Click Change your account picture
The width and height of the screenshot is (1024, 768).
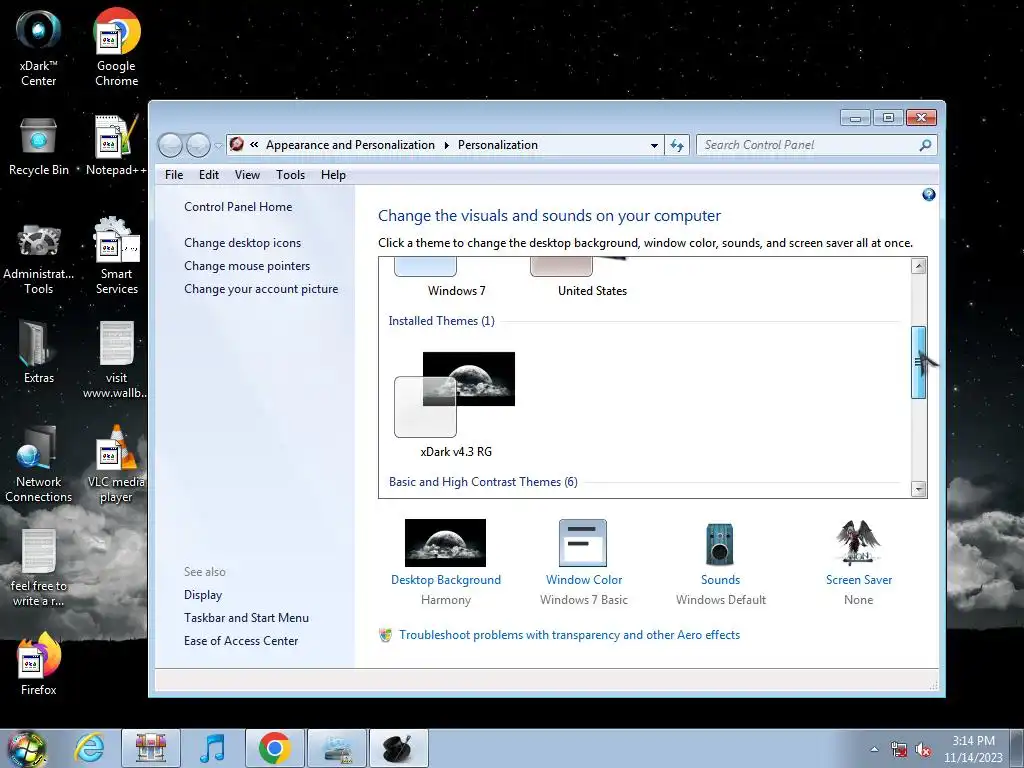[261, 289]
